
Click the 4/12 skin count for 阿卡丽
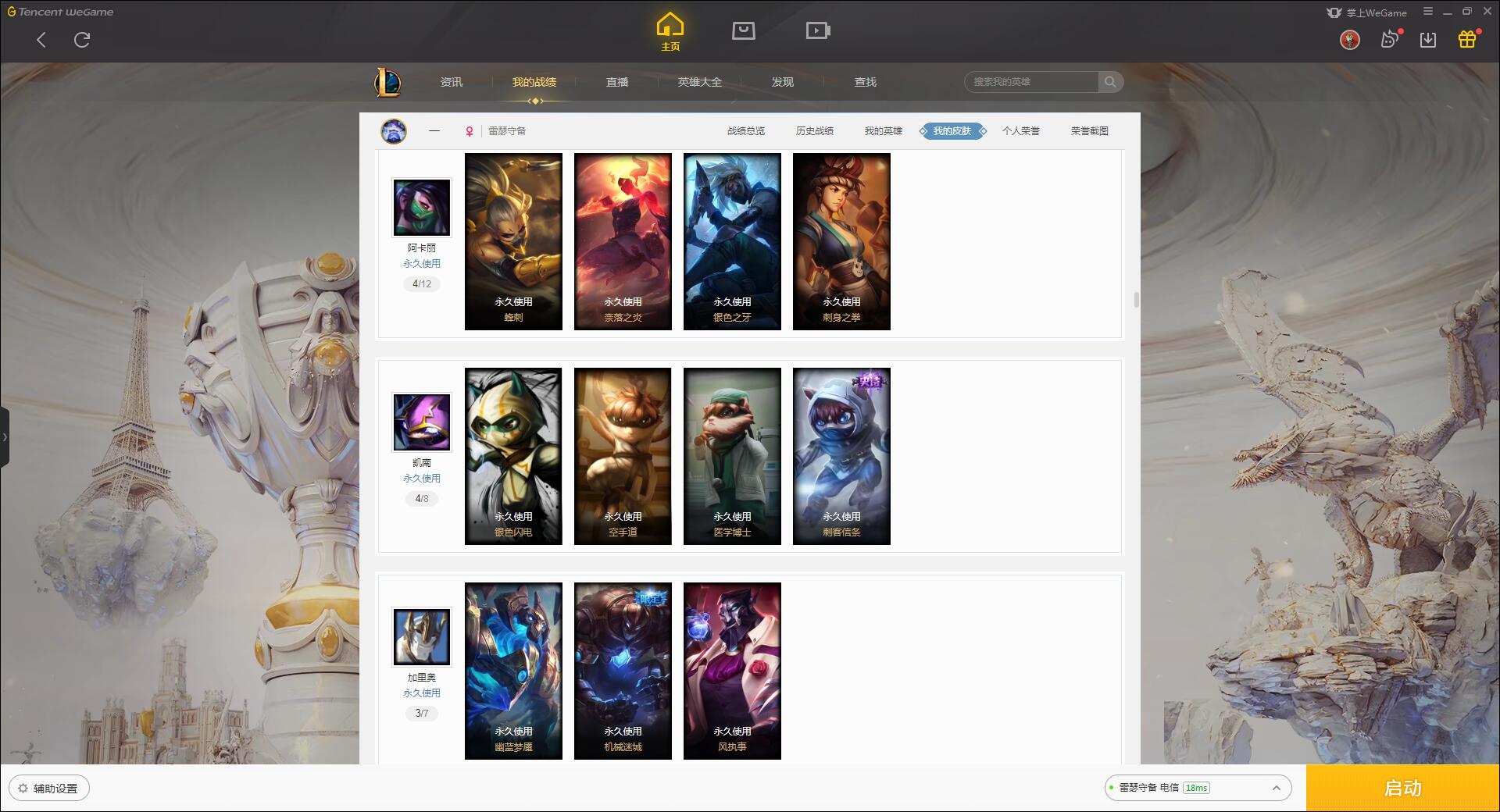pos(422,284)
